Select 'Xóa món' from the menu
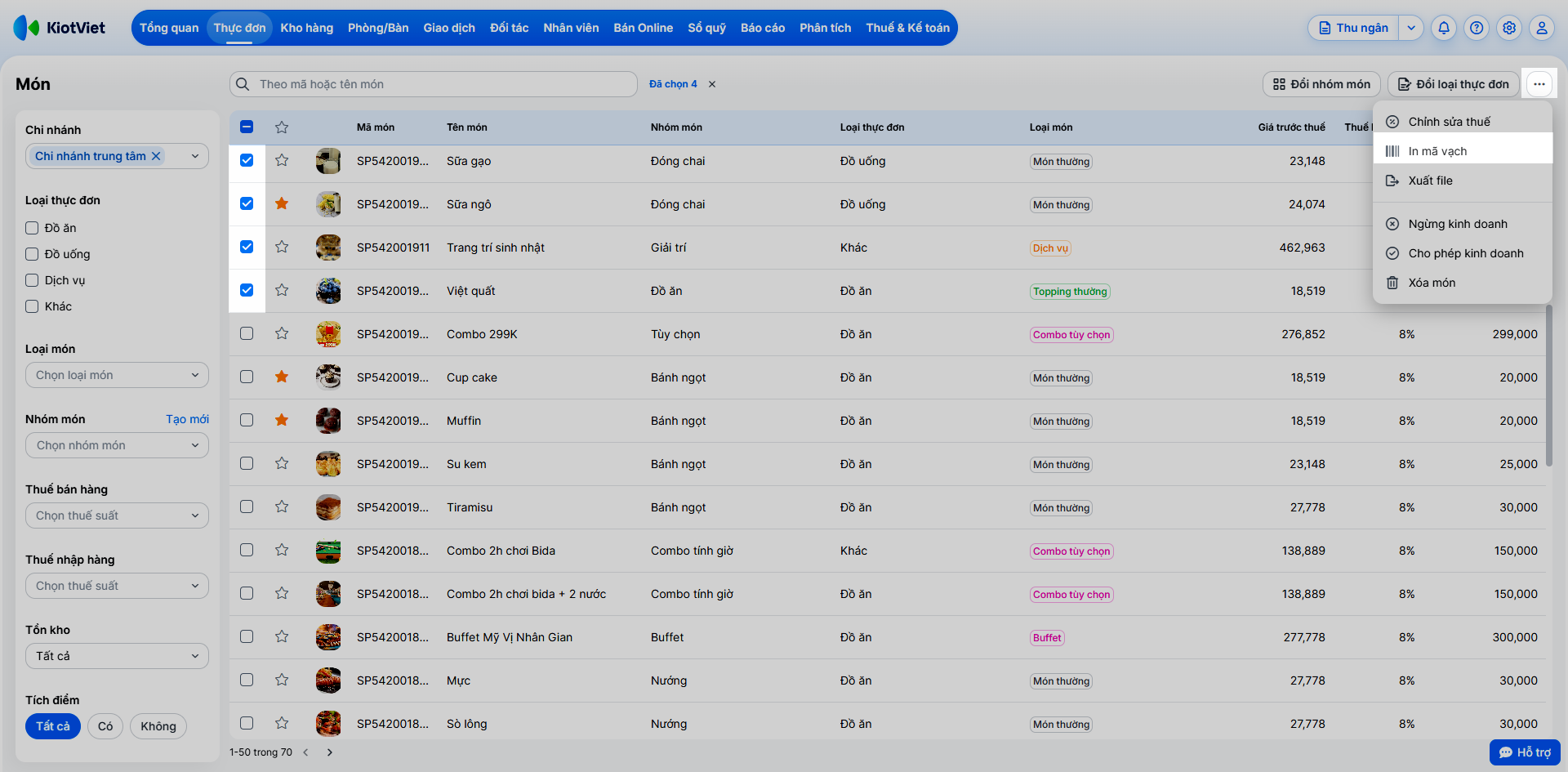The image size is (1568, 772). click(1462, 283)
